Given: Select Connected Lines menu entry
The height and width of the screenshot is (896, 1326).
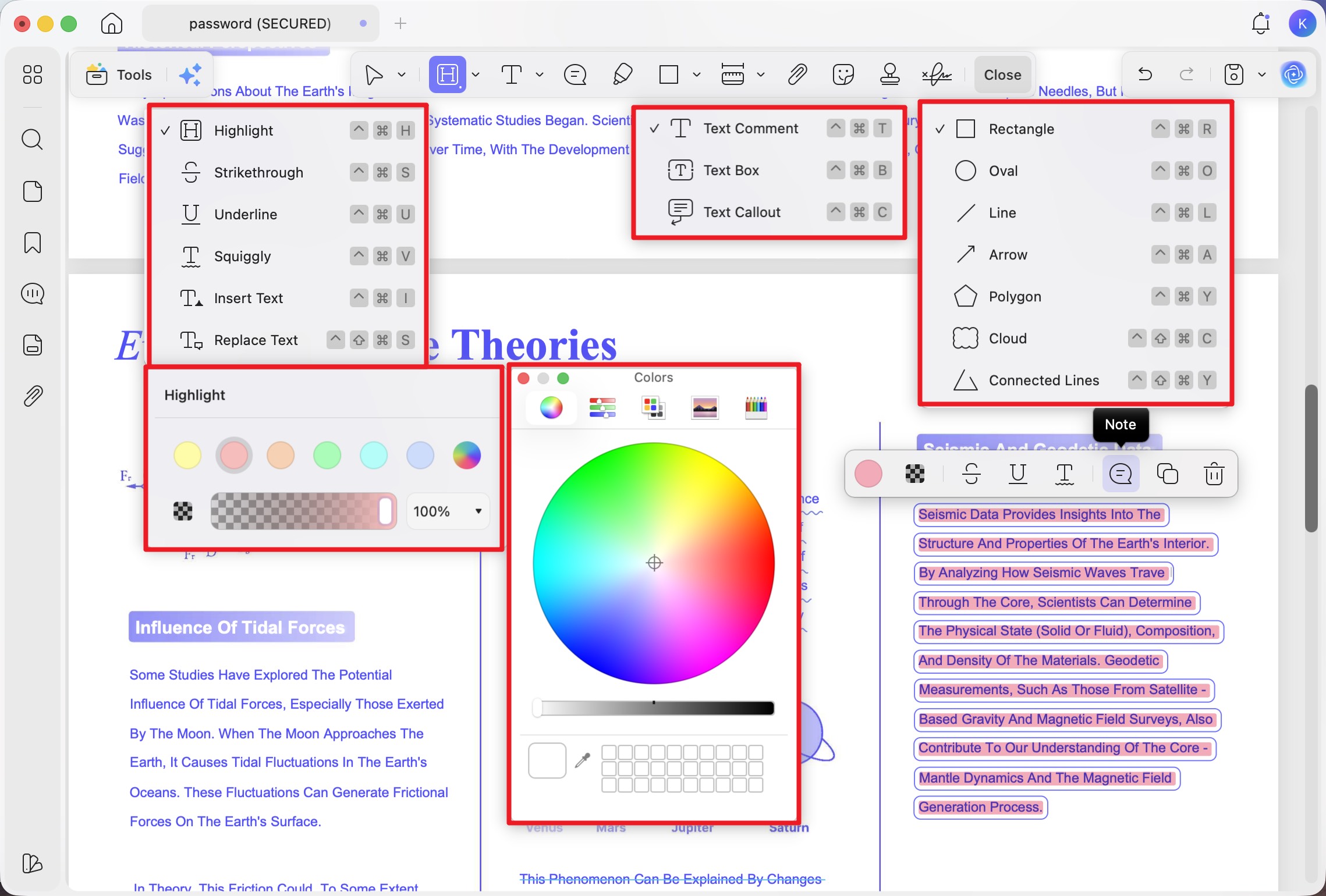Looking at the screenshot, I should click(x=1076, y=381).
